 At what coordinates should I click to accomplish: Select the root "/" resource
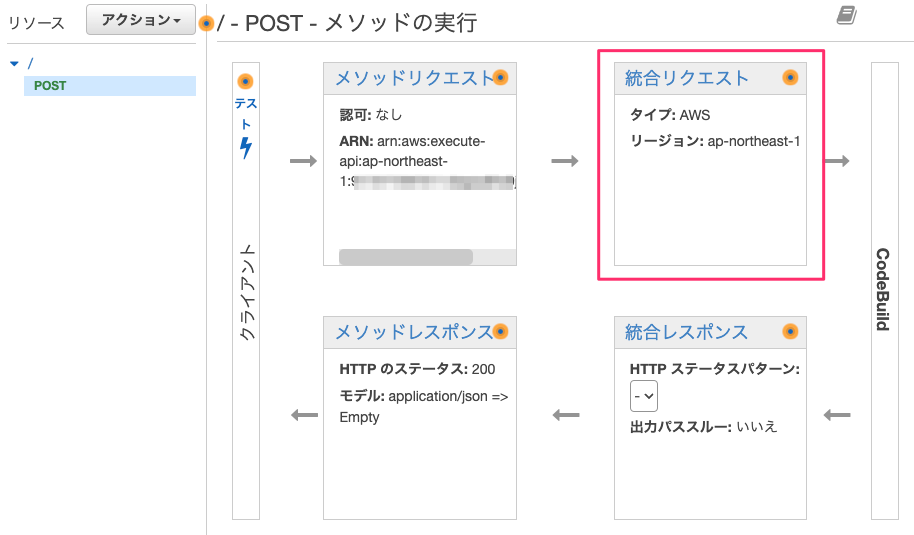click(30, 63)
